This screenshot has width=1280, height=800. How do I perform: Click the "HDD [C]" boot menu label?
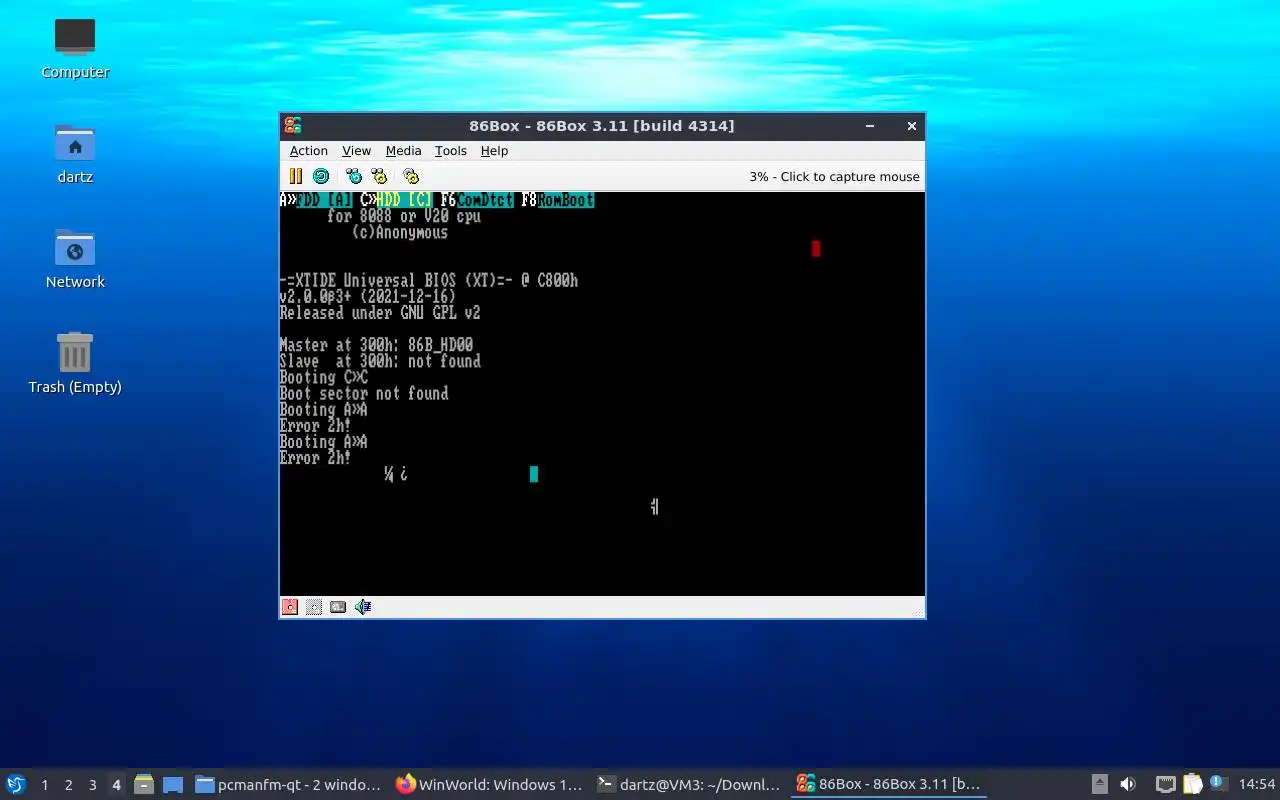click(404, 200)
